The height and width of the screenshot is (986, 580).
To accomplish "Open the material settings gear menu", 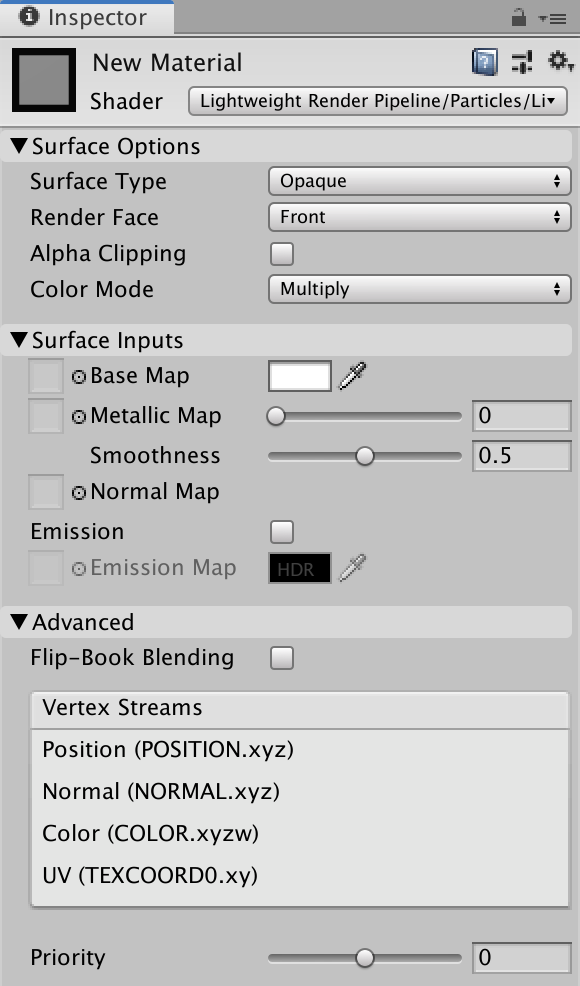I will [557, 62].
